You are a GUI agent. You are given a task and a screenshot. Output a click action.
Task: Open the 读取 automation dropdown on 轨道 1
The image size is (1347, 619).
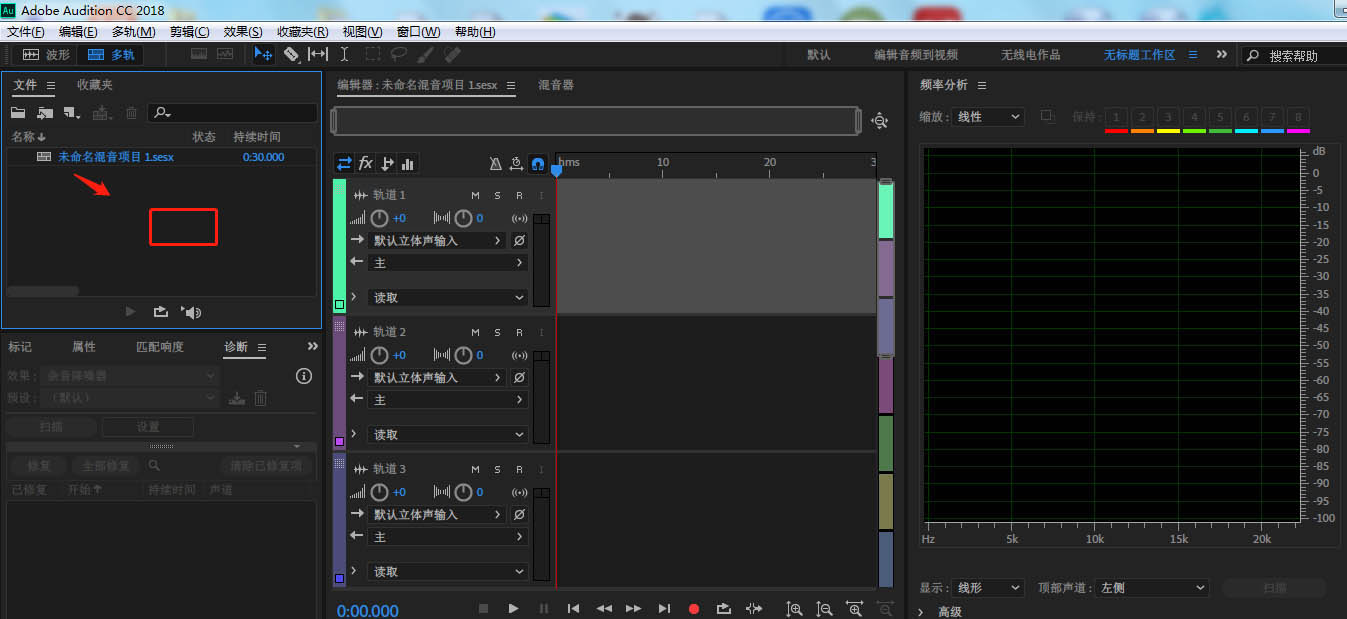point(448,298)
